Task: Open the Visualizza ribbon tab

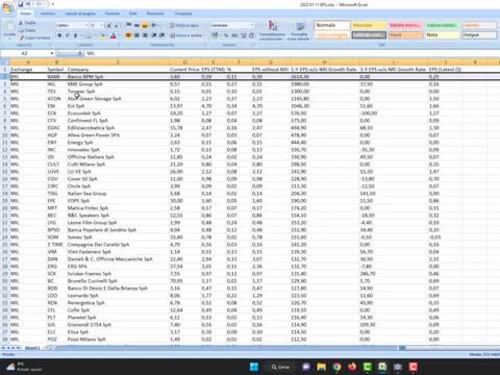Action: tap(183, 14)
